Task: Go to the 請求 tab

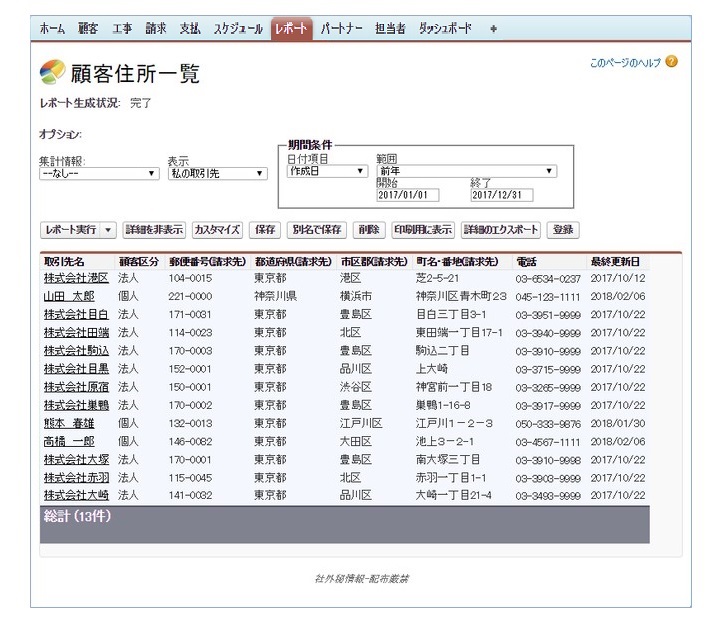Action: tap(156, 29)
